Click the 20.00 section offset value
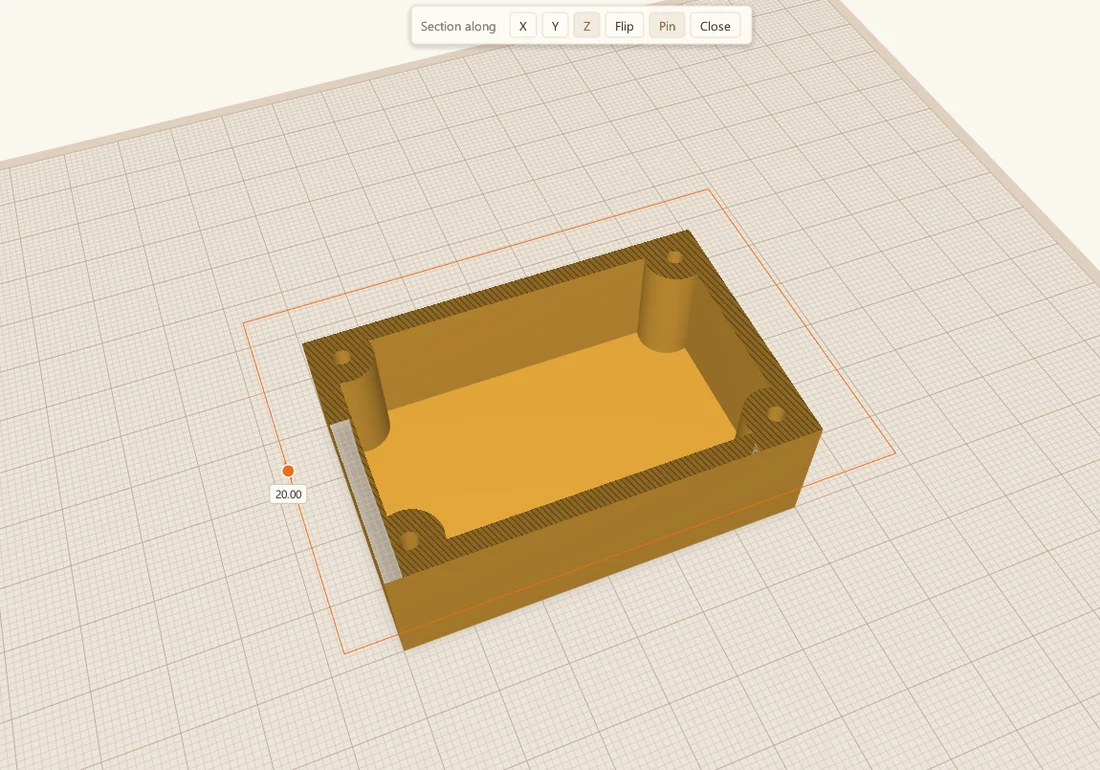The width and height of the screenshot is (1100, 770). (x=288, y=494)
